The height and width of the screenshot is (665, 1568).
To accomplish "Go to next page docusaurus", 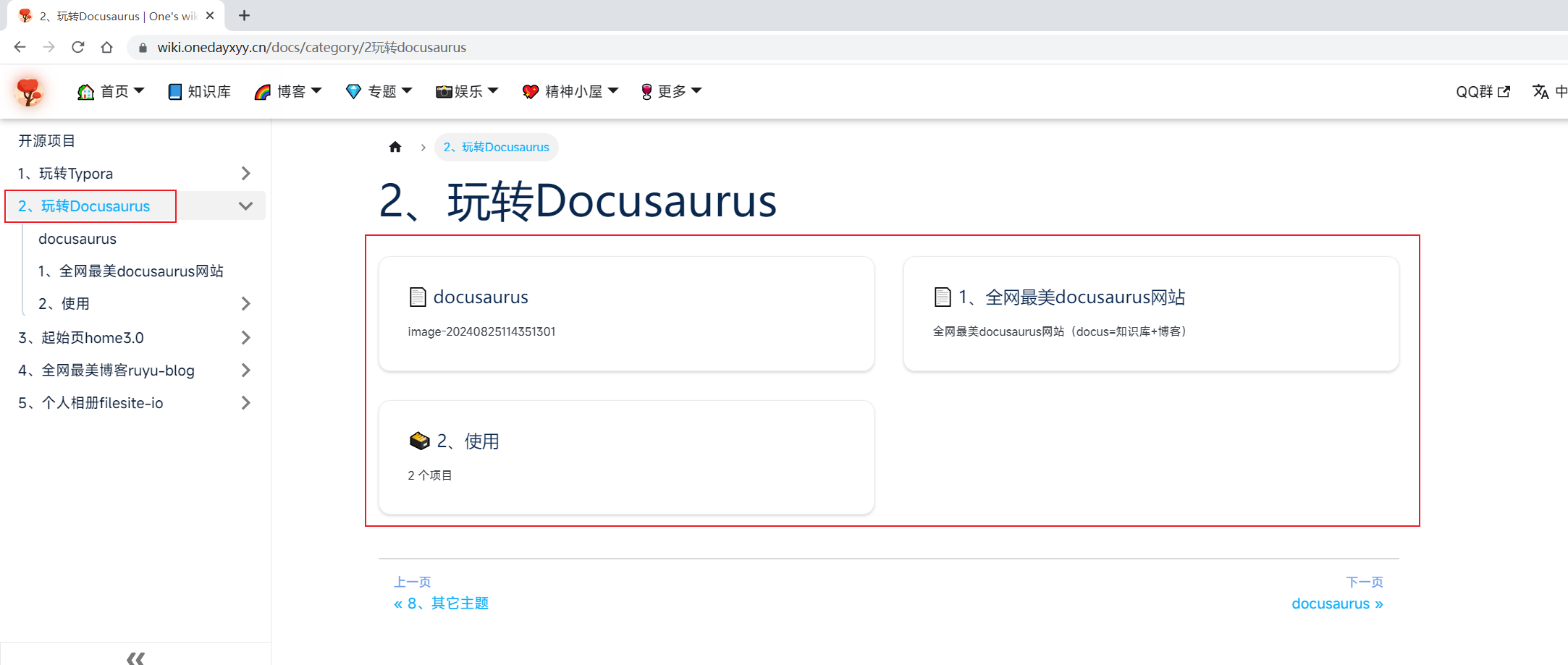I will point(1337,603).
